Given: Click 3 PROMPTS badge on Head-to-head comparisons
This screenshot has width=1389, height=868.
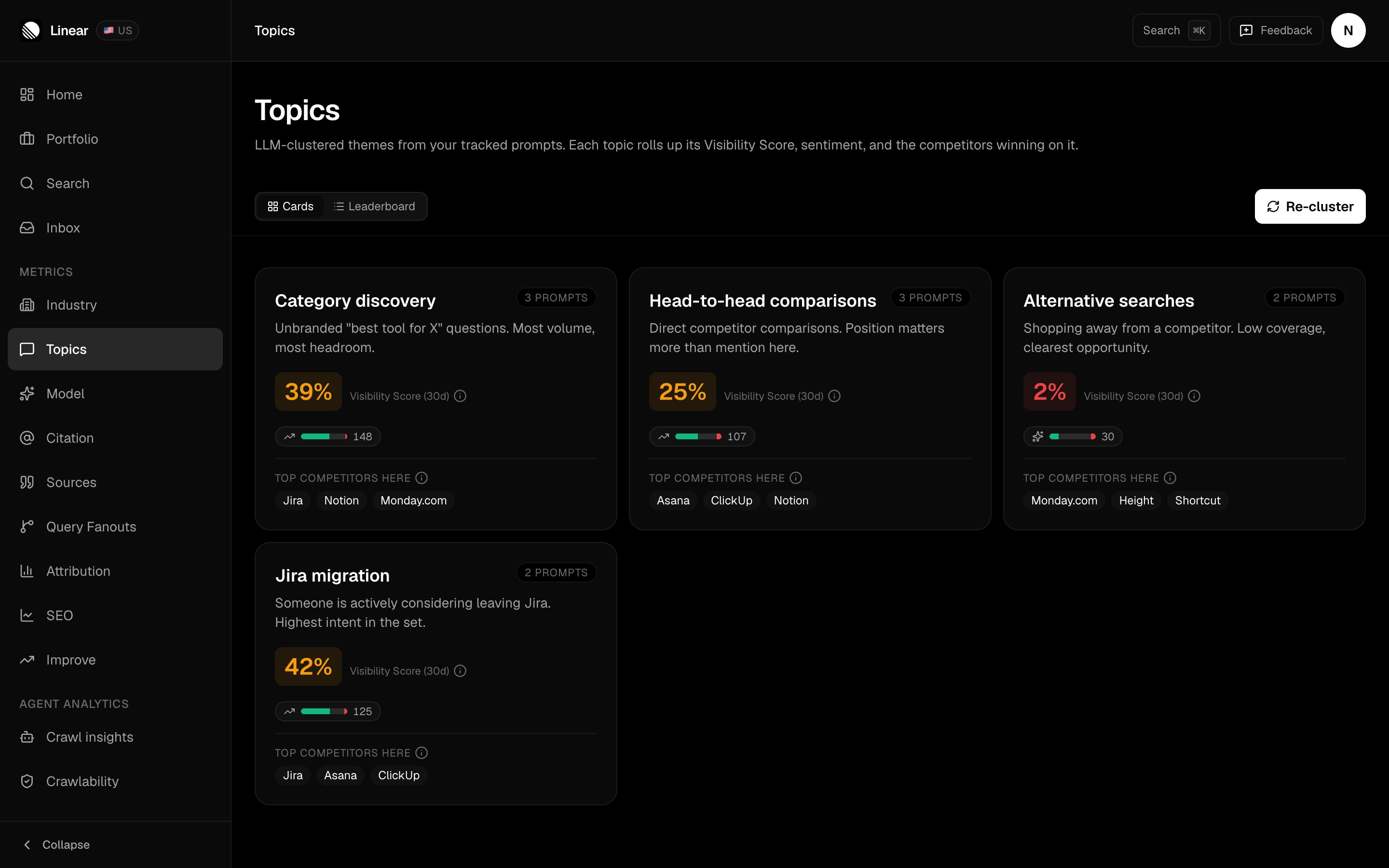Looking at the screenshot, I should click(x=930, y=298).
